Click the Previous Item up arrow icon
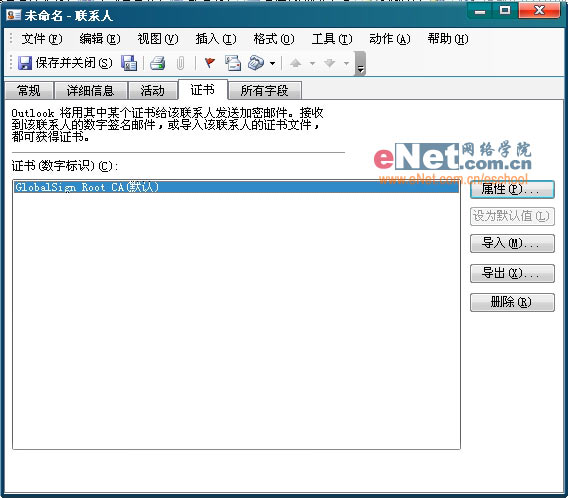This screenshot has height=498, width=568. [296, 63]
